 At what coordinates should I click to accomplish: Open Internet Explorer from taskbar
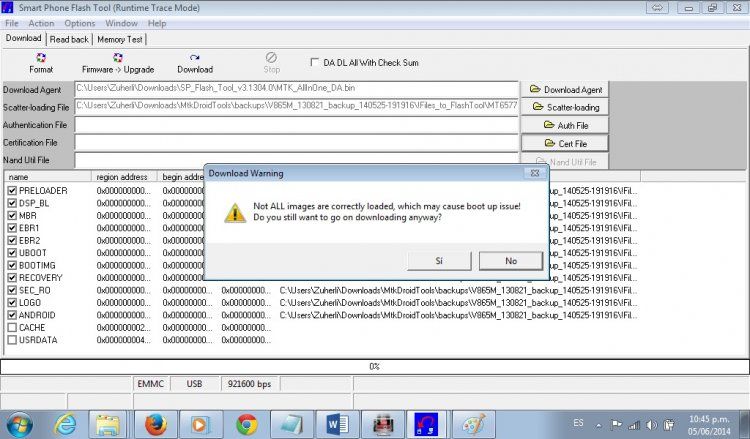point(65,424)
